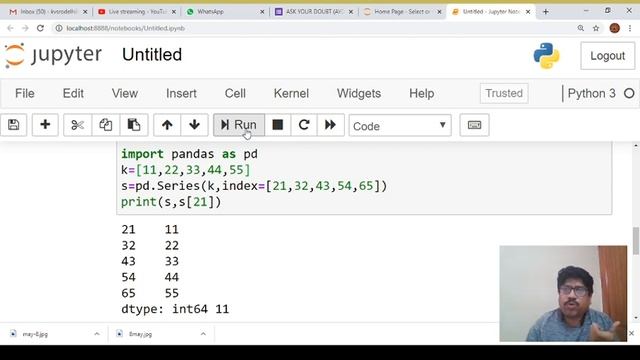This screenshot has width=640, height=360.
Task: Click the Python 3 kernel indicator circle
Action: 629,93
